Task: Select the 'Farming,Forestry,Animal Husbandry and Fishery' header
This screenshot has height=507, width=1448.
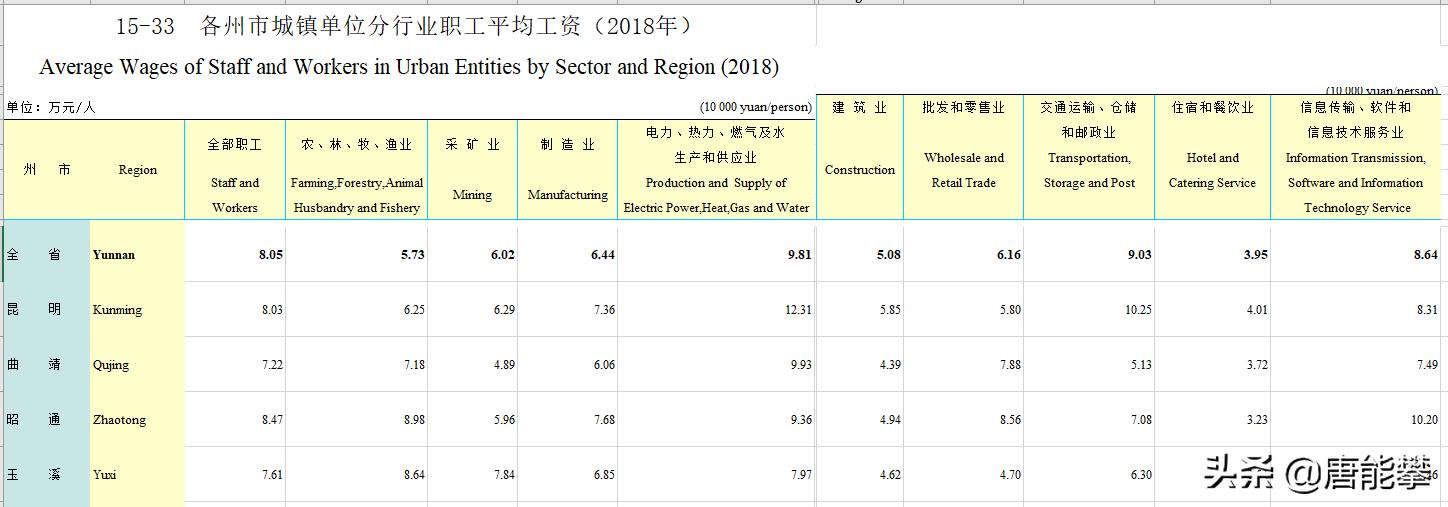Action: pos(357,170)
